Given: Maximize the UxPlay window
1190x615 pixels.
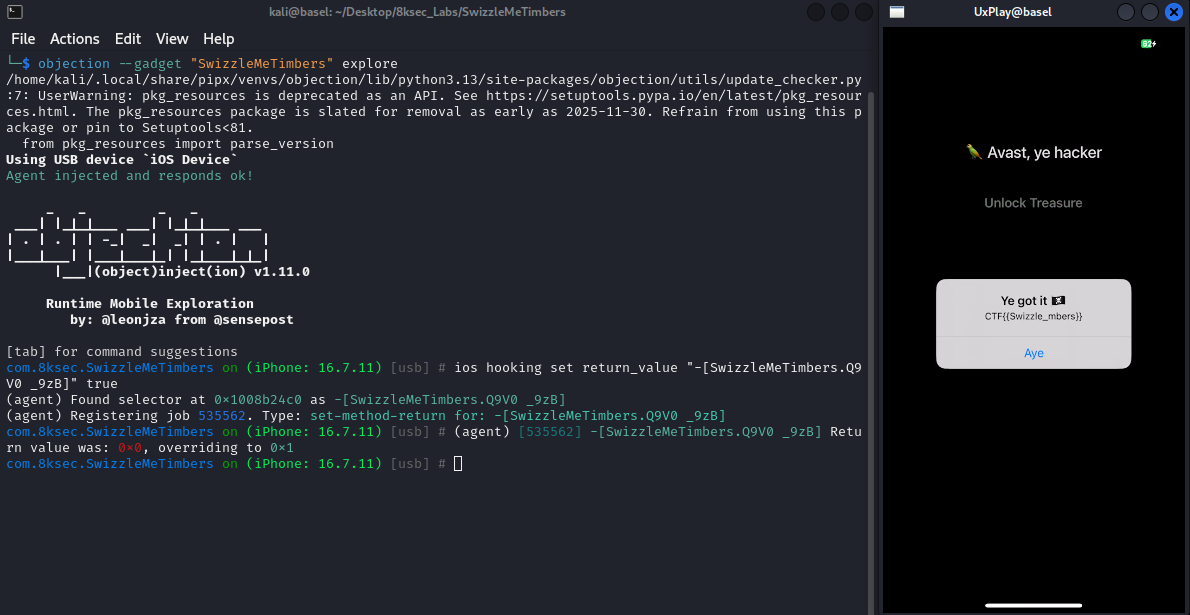Looking at the screenshot, I should 1150,12.
